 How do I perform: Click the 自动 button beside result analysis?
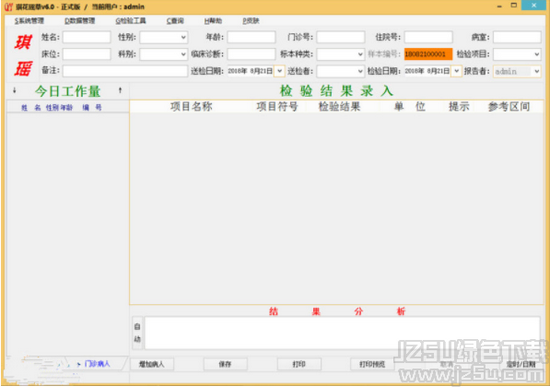(x=137, y=333)
